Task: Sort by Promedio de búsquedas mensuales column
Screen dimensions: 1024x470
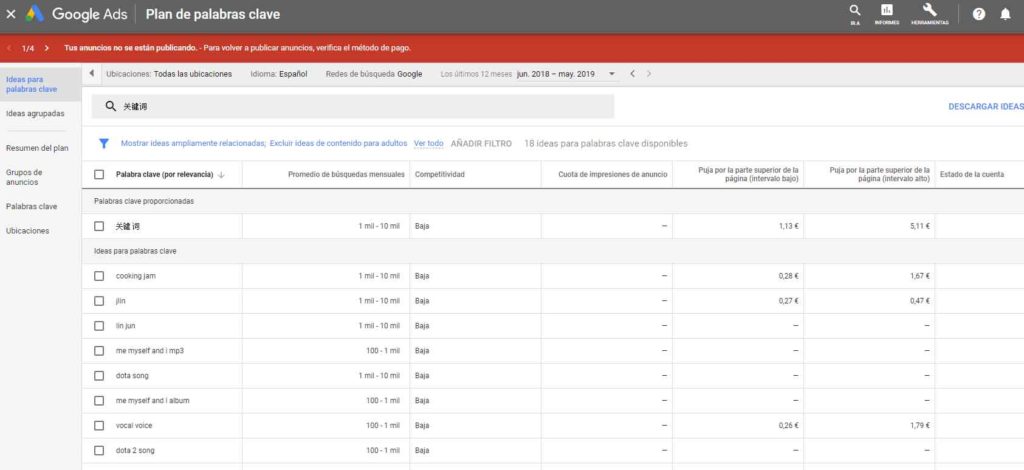Action: [346, 175]
